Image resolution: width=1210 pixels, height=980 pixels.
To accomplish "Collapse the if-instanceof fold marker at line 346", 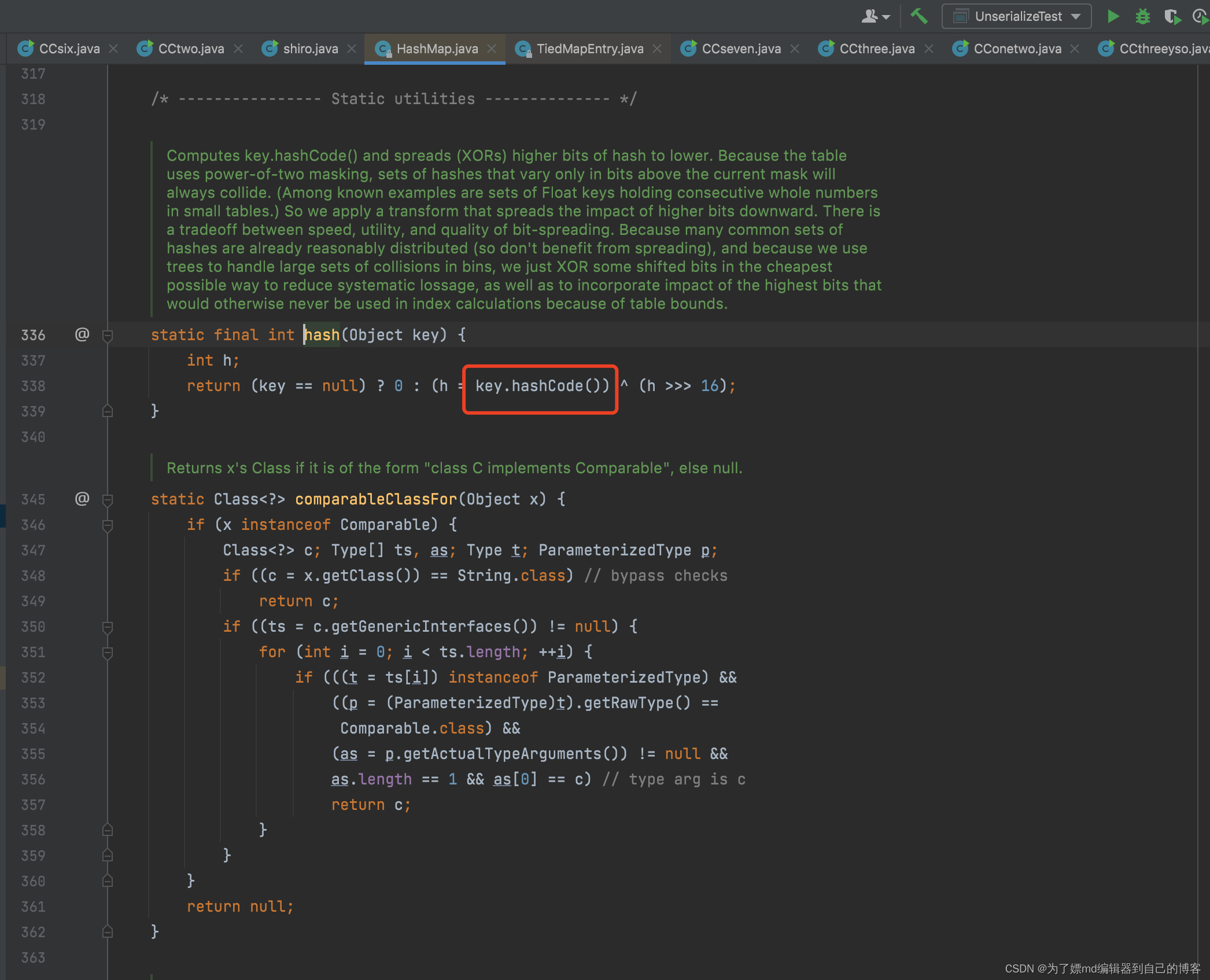I will pos(108,525).
